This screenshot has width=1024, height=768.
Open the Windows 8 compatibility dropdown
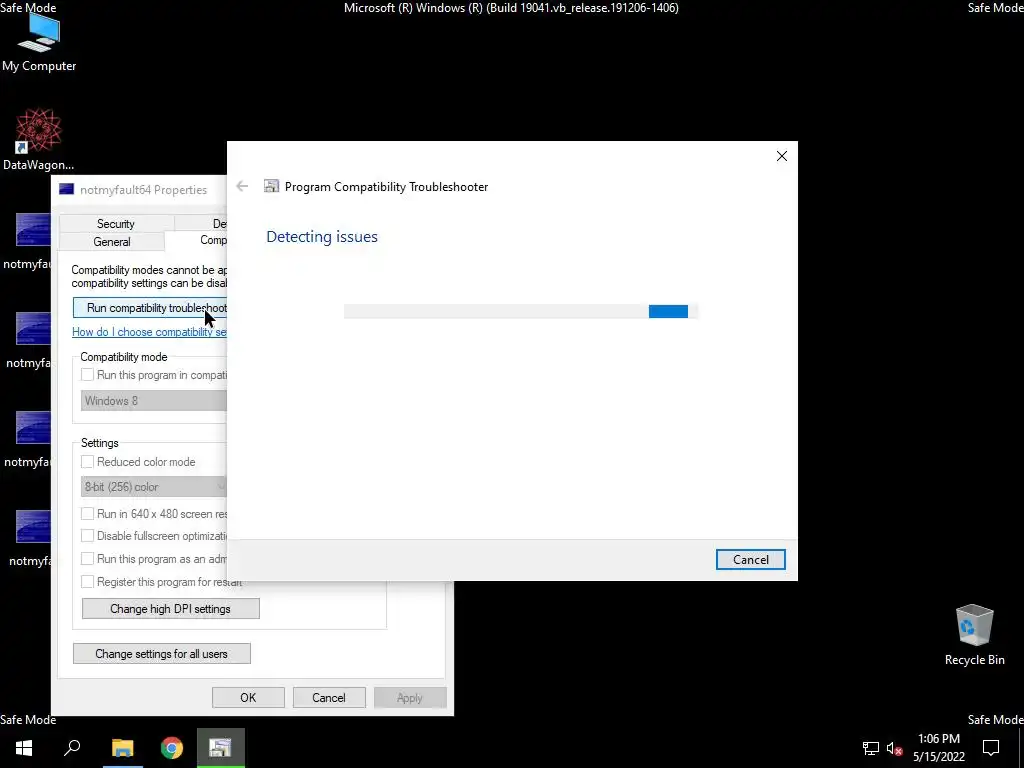[x=153, y=400]
